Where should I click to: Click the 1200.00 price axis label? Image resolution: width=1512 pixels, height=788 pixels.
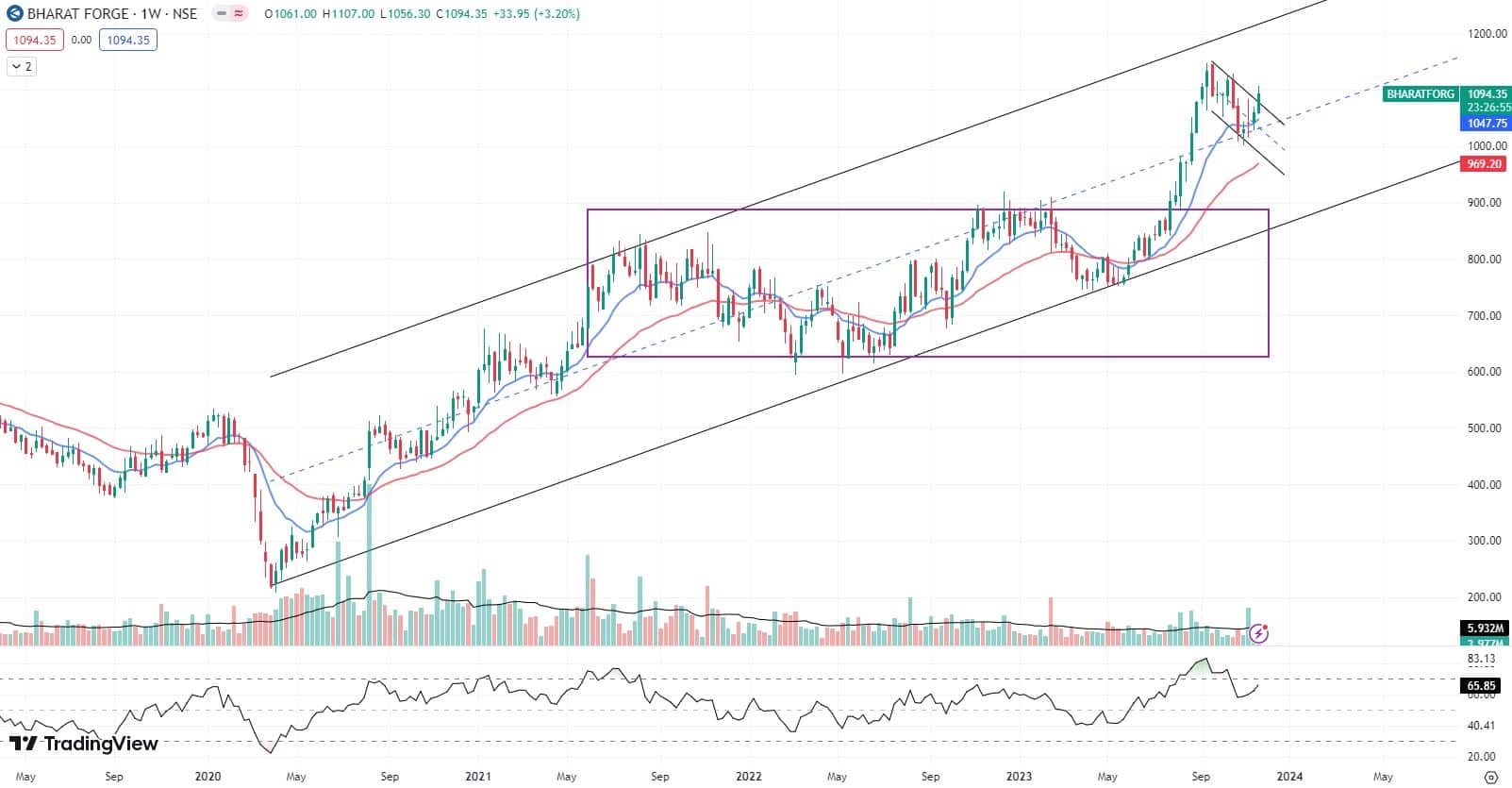click(x=1486, y=34)
